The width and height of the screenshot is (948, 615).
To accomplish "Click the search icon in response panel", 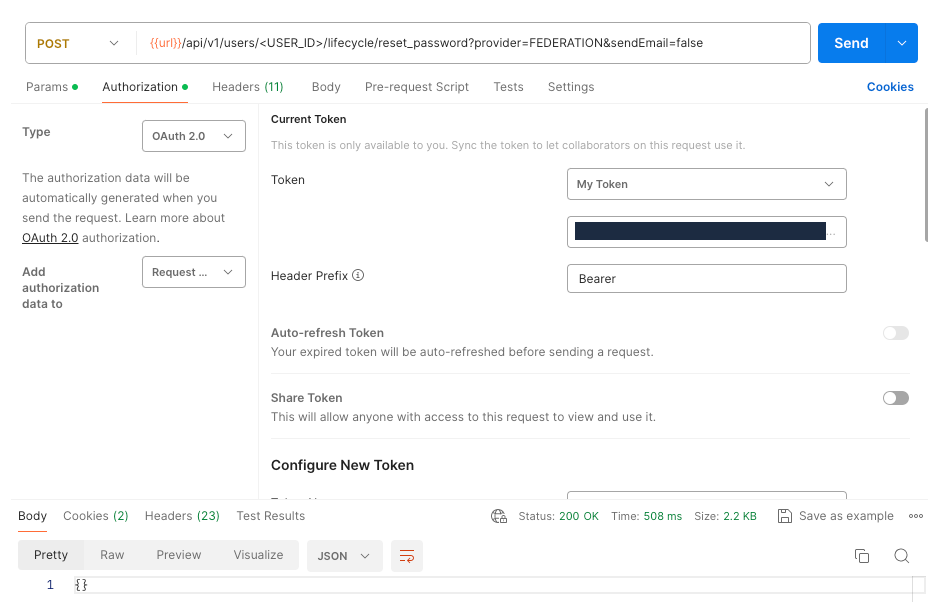I will click(x=901, y=556).
